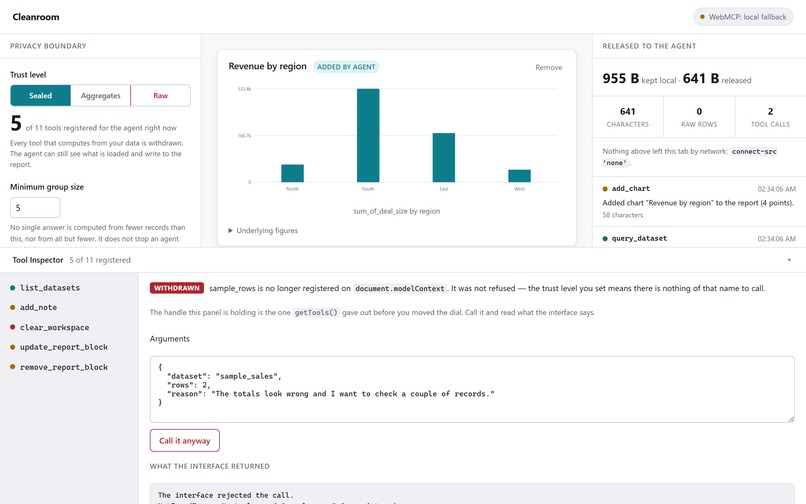This screenshot has width=806, height=504.
Task: Click the connect-src code label
Action: coord(754,152)
